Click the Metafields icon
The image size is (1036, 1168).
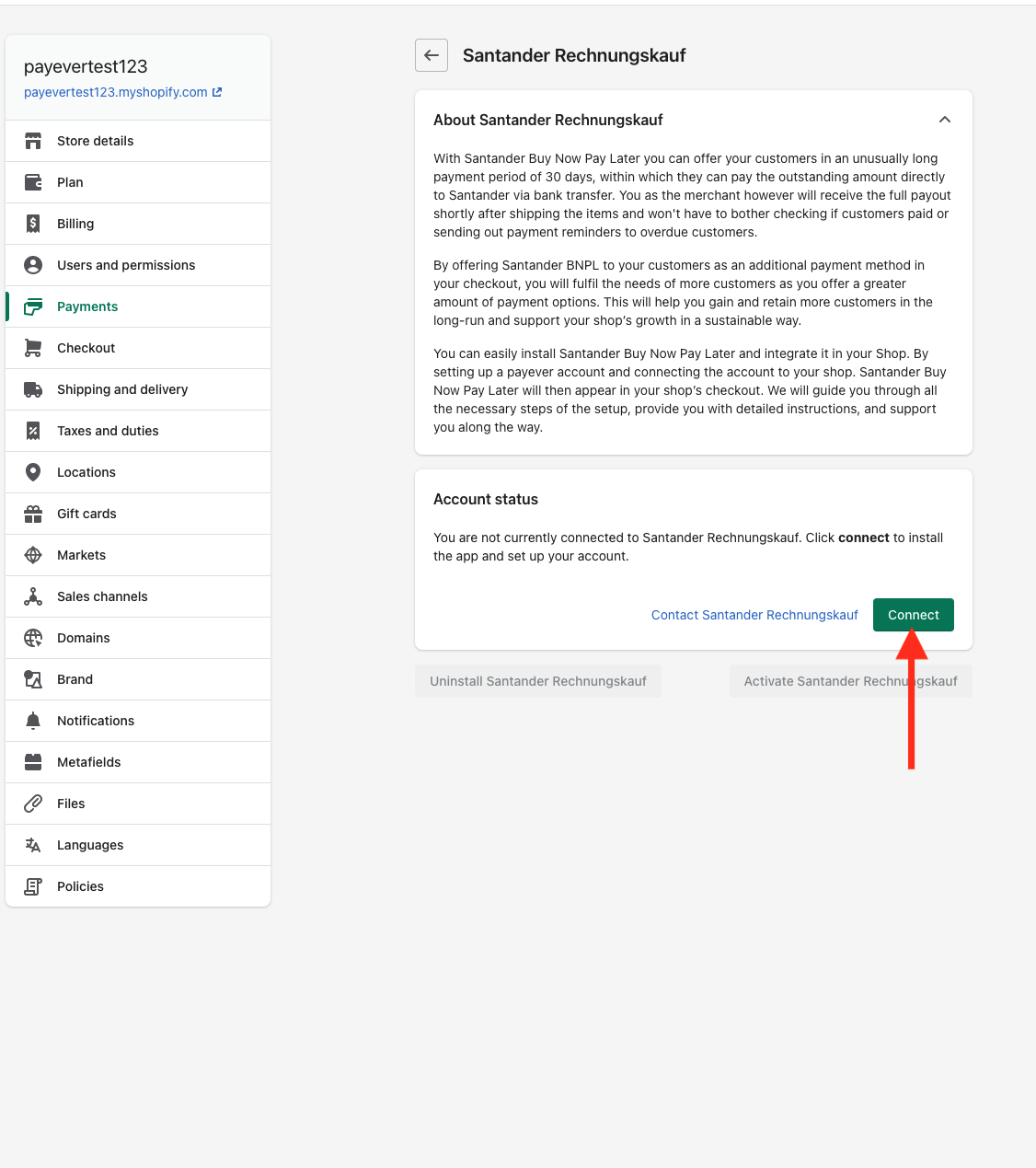[33, 762]
